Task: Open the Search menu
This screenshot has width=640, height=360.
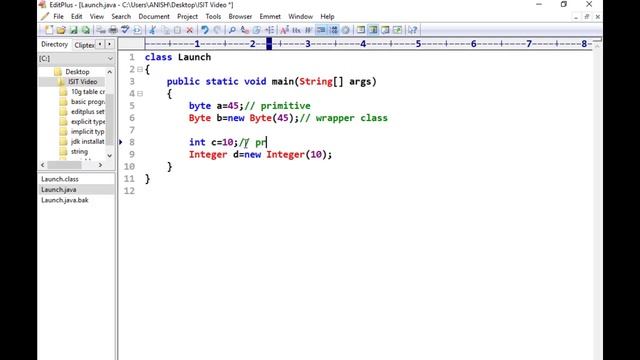Action: pos(121,17)
